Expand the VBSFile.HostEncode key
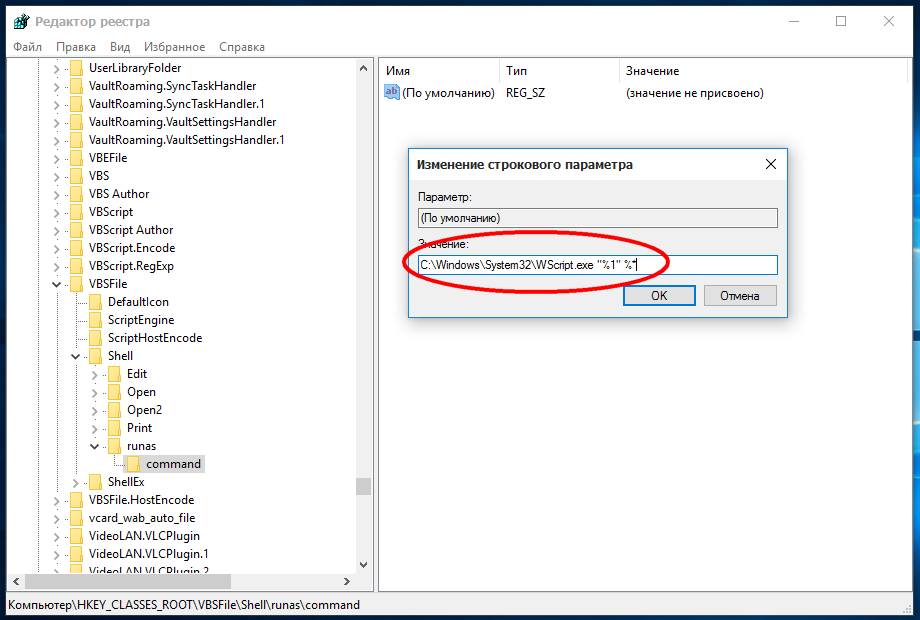 click(56, 500)
